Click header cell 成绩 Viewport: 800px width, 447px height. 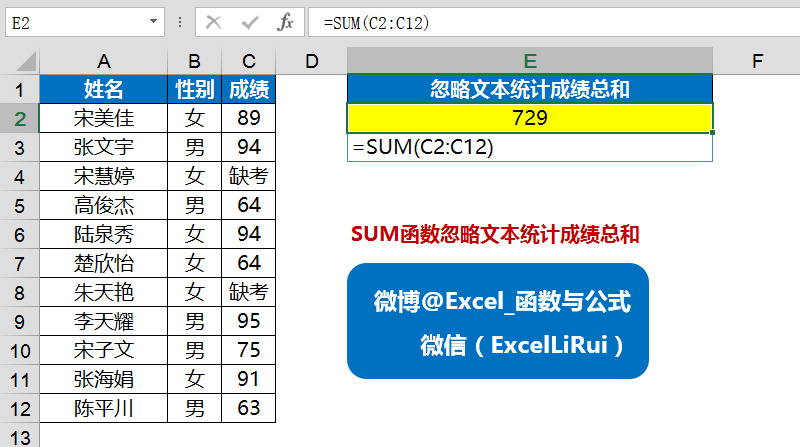coord(248,89)
